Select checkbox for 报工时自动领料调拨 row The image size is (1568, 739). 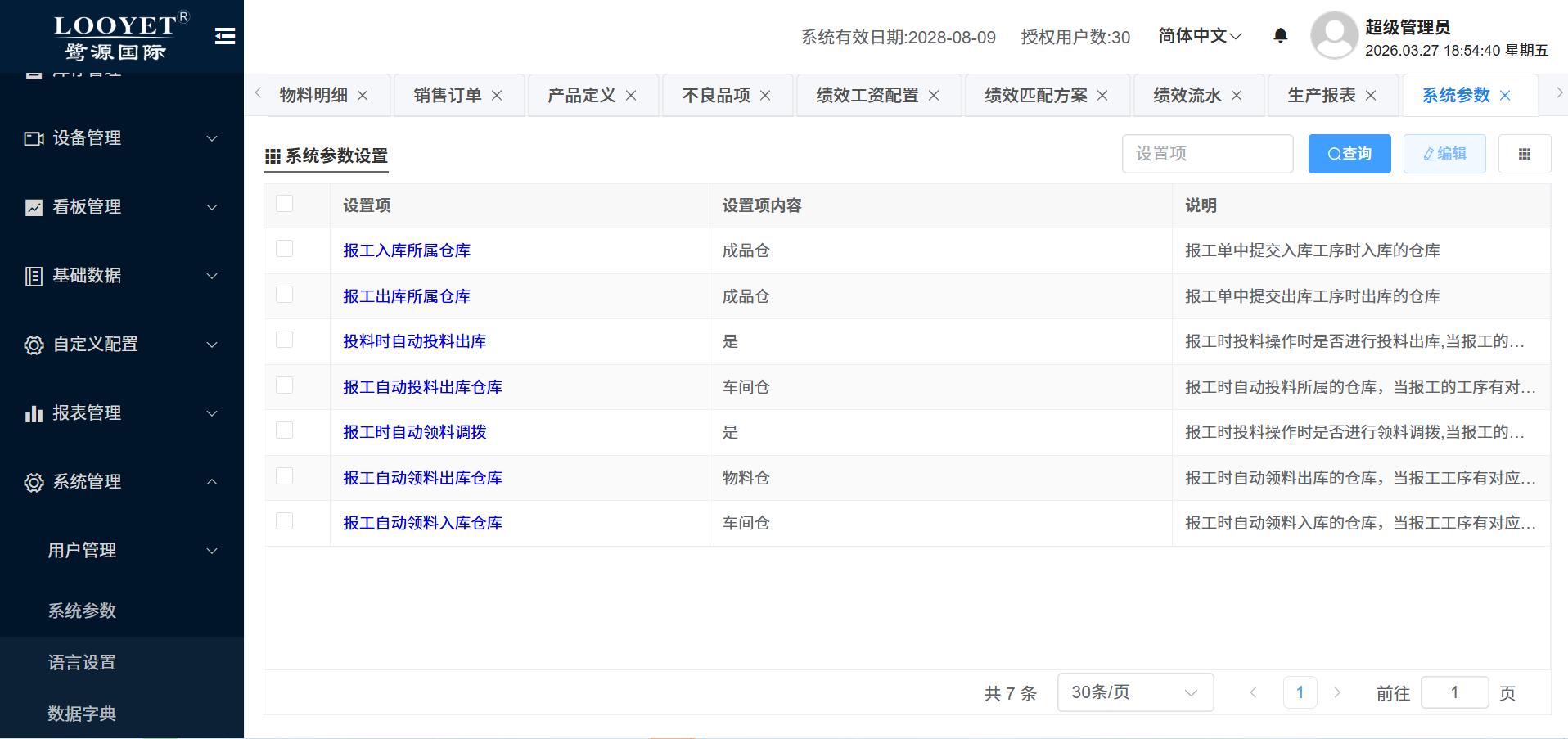click(x=285, y=430)
